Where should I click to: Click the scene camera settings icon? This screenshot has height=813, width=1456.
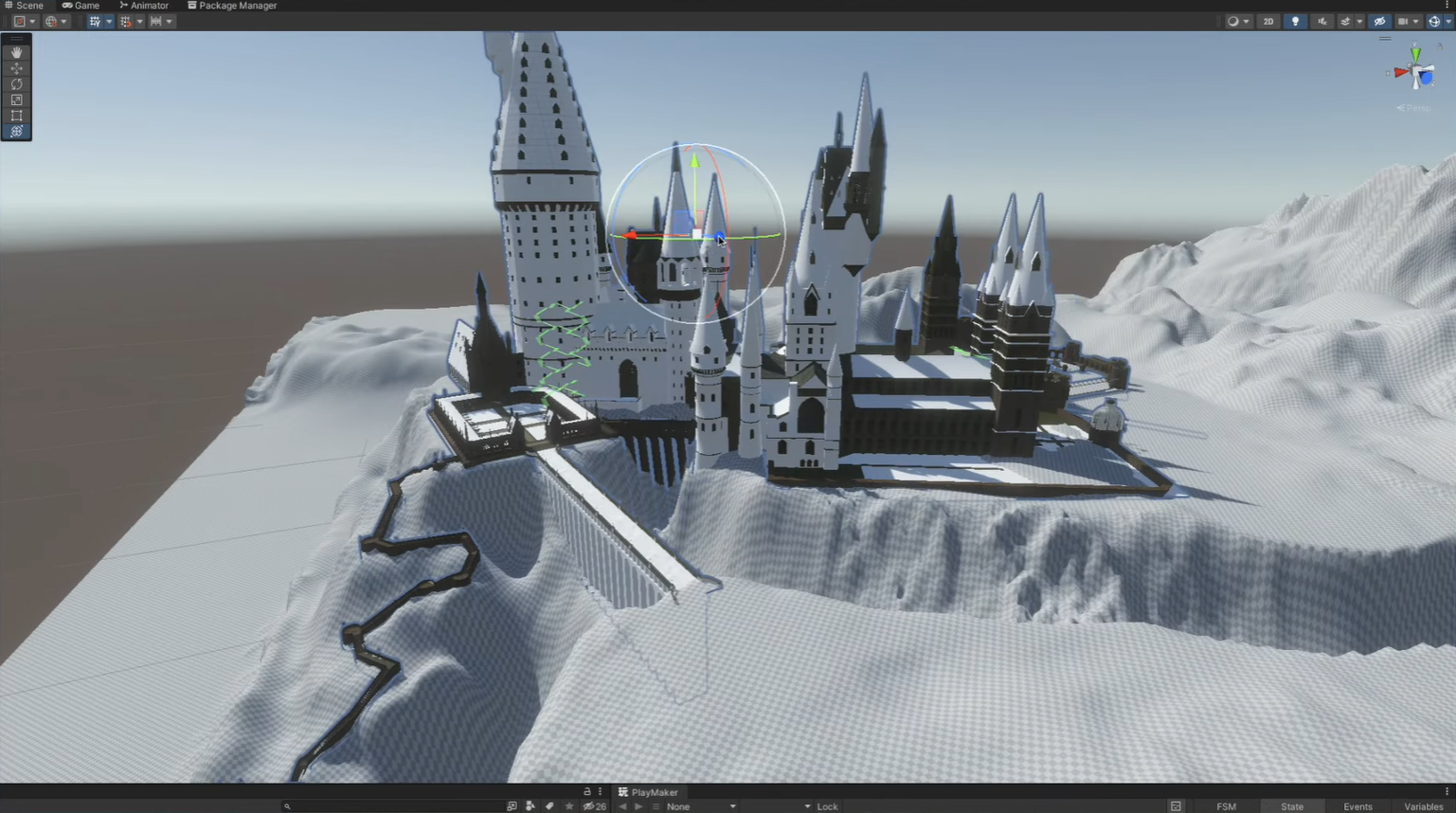click(1403, 22)
